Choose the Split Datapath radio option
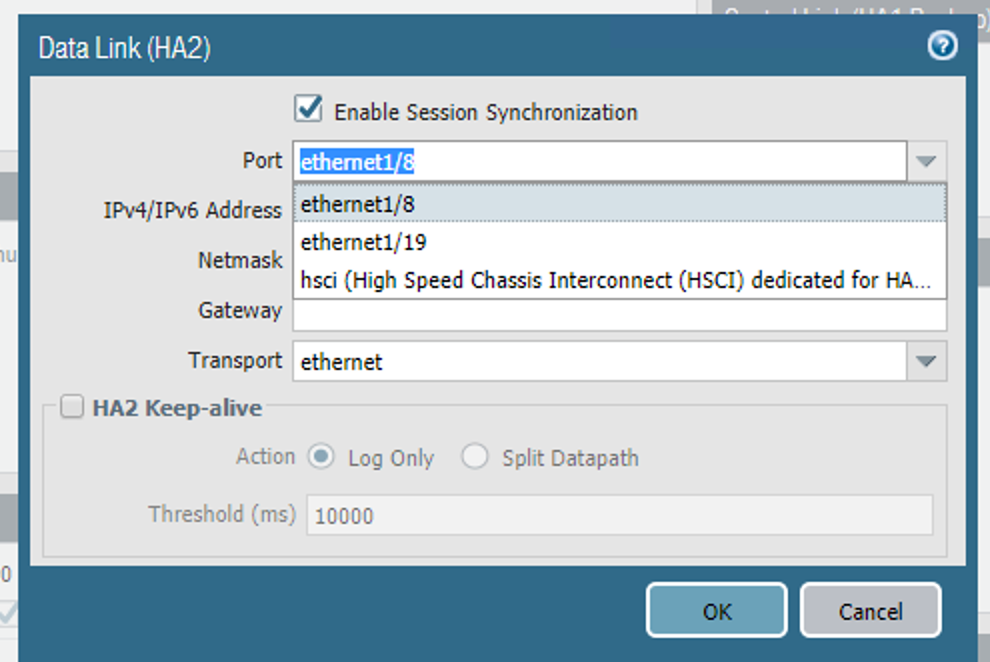The height and width of the screenshot is (662, 990). click(474, 457)
